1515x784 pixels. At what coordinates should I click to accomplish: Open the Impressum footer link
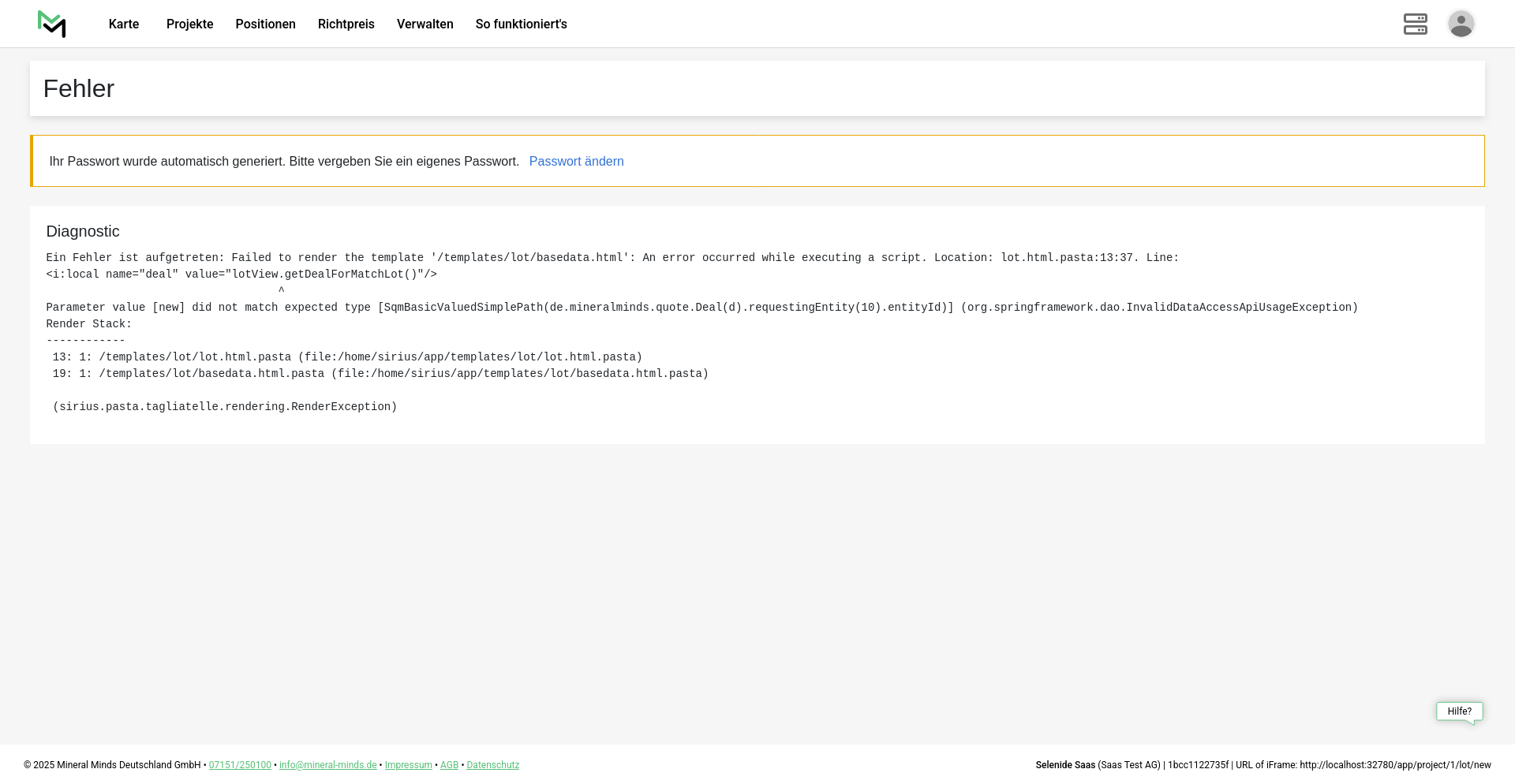[x=408, y=765]
